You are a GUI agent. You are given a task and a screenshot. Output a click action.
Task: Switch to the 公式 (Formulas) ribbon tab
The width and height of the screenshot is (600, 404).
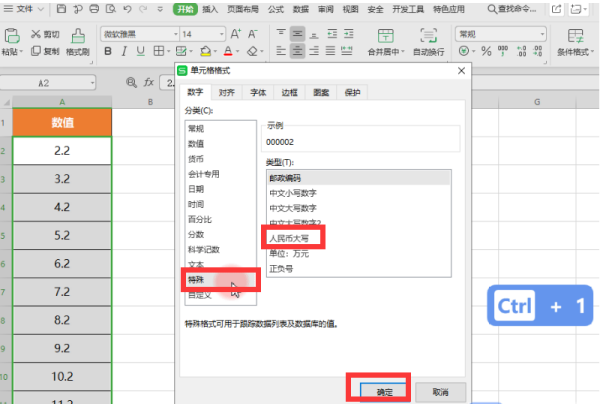pos(276,9)
